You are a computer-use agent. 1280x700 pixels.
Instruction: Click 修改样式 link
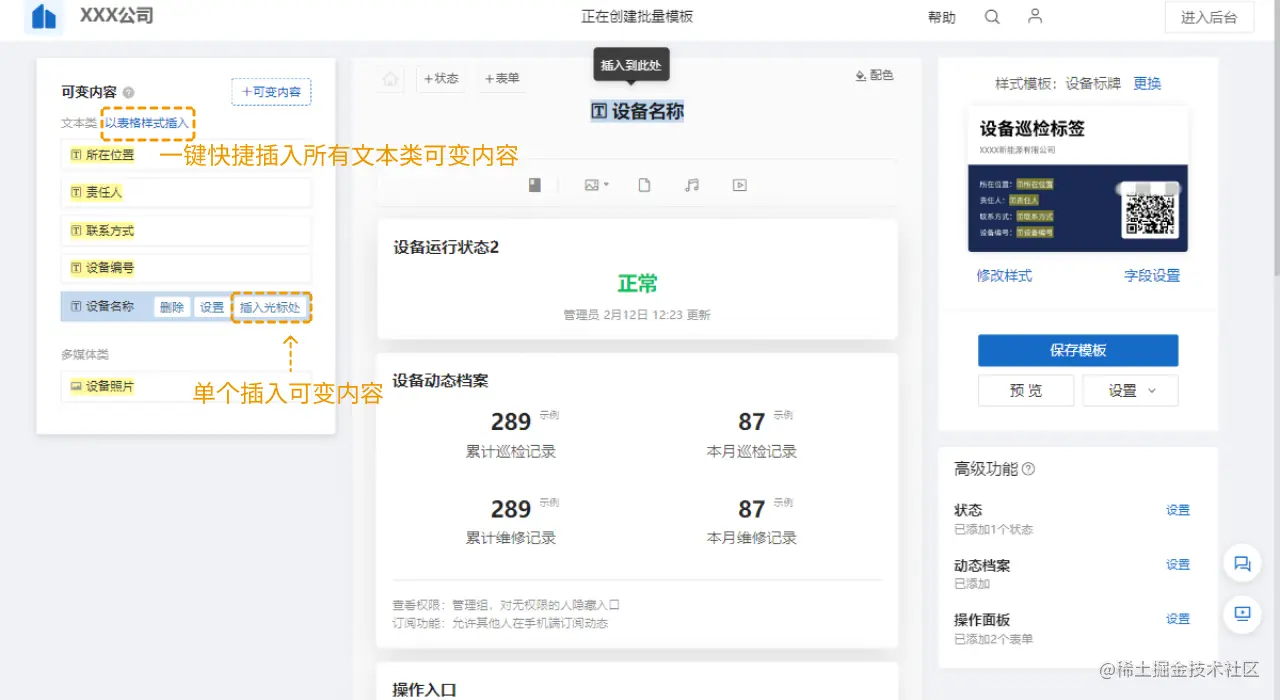pos(1004,276)
